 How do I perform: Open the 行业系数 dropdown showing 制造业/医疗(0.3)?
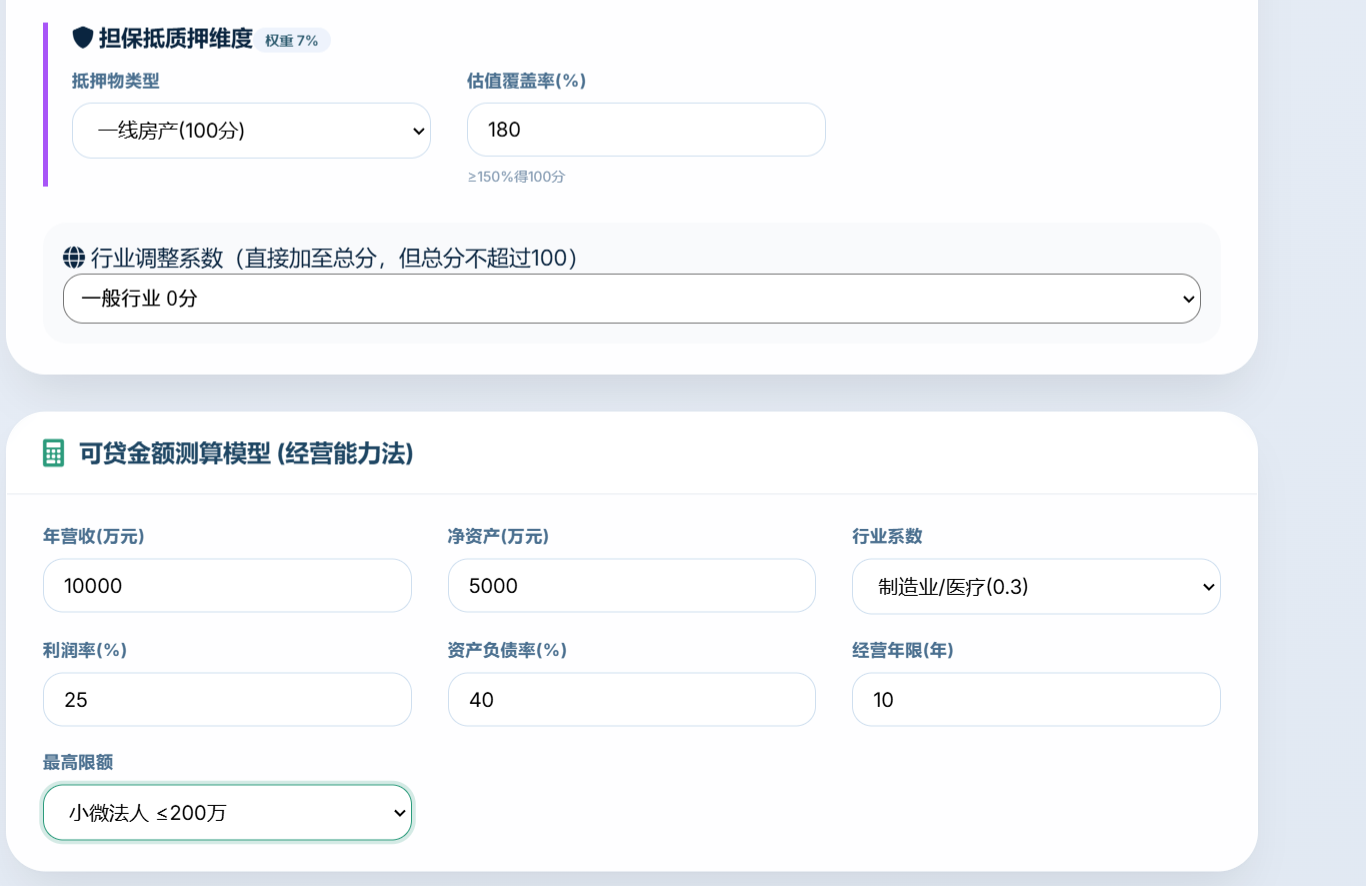pos(1036,586)
